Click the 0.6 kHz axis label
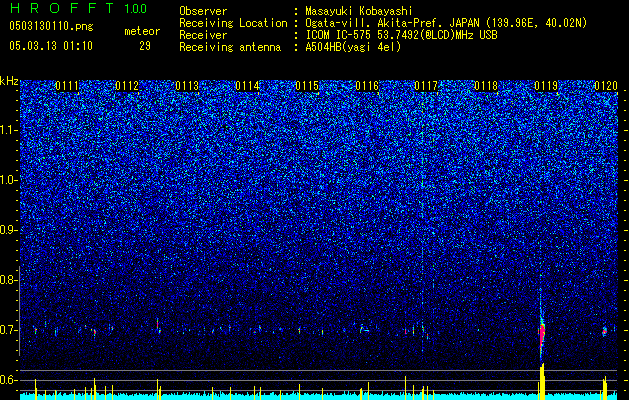 (x=9, y=380)
